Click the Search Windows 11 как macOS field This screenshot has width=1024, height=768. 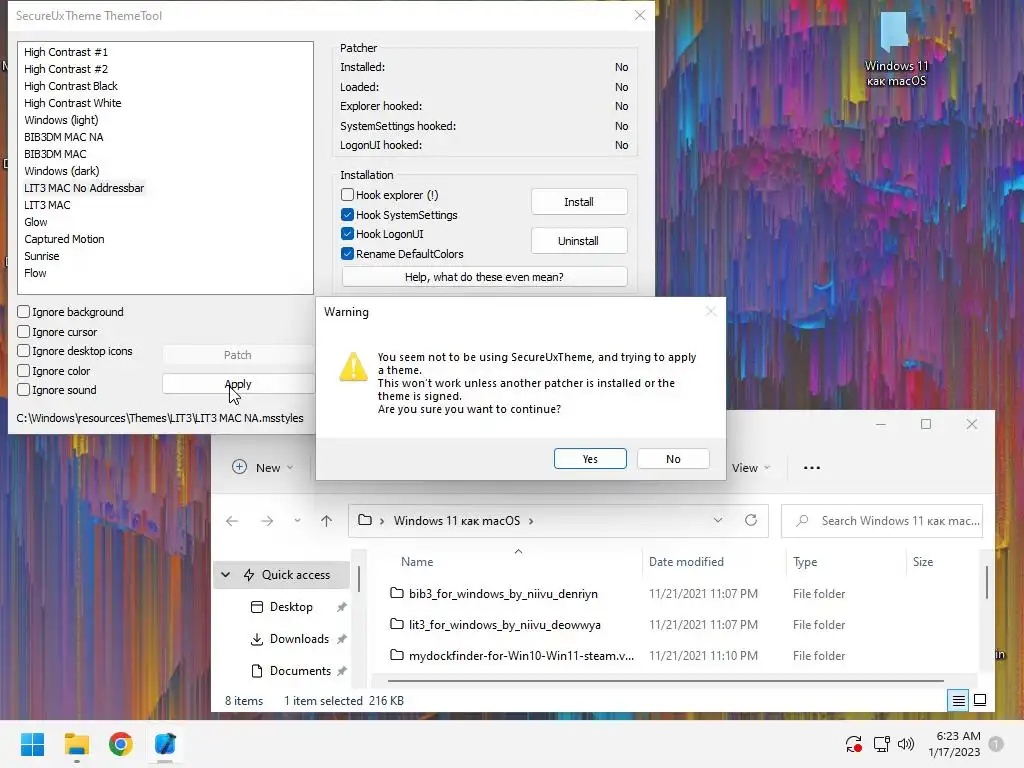pyautogui.click(x=882, y=520)
